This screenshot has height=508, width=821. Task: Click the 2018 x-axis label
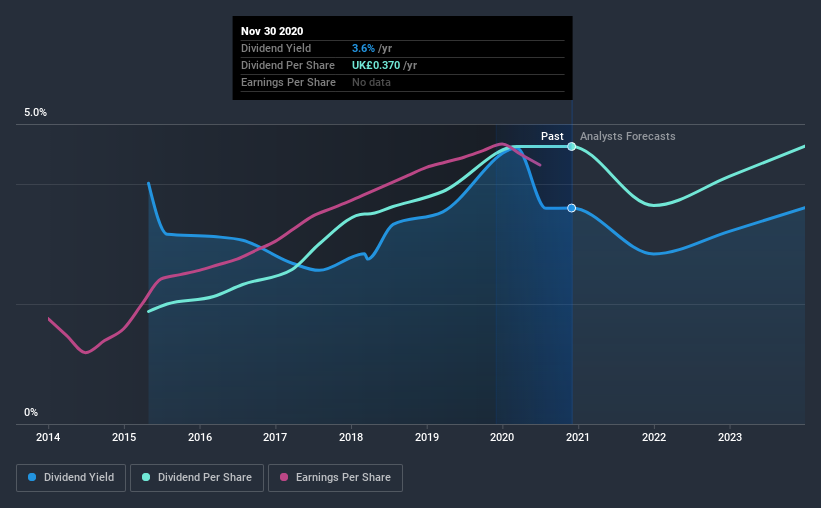click(351, 437)
